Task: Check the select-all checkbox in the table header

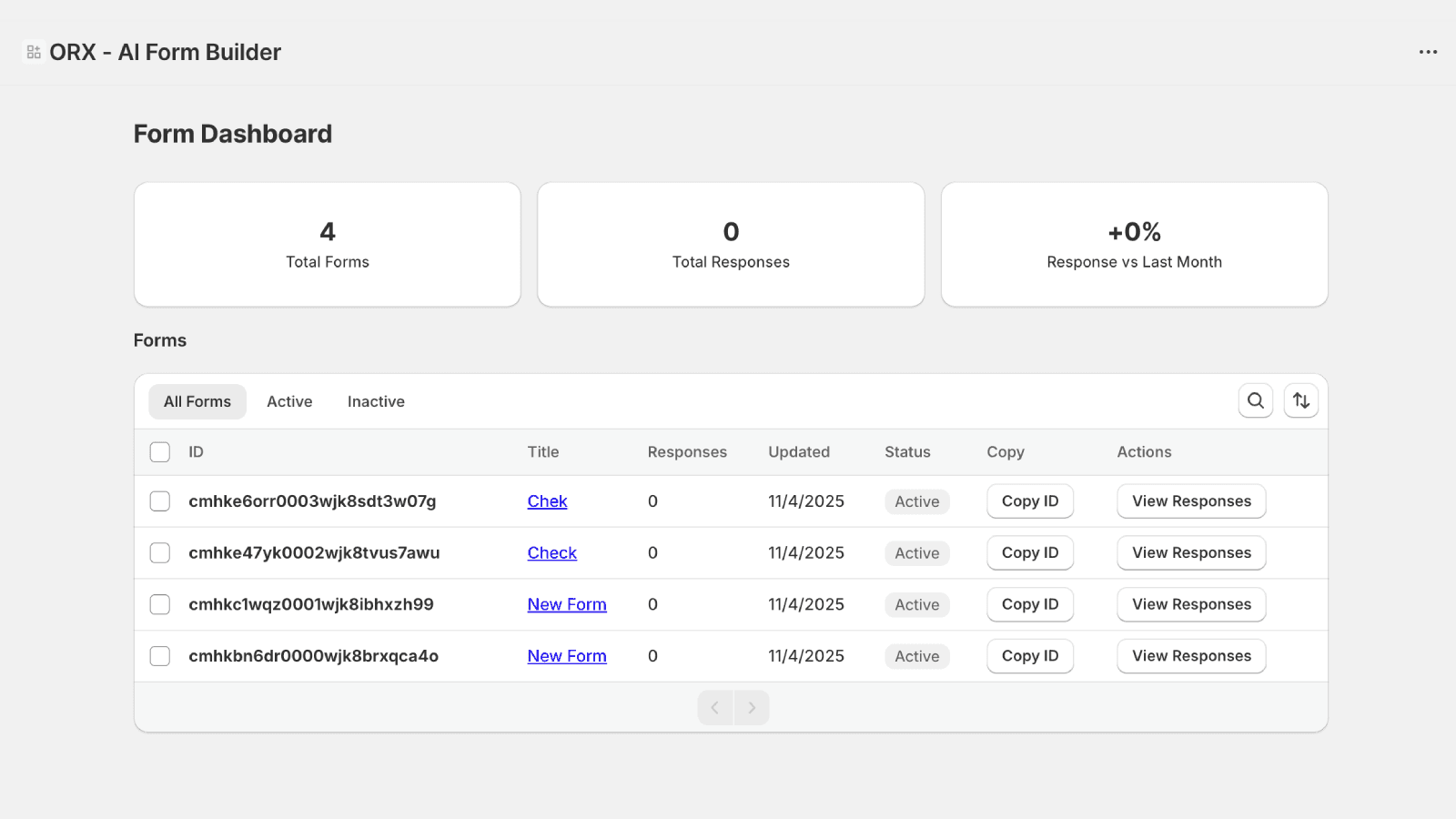Action: pos(159,451)
